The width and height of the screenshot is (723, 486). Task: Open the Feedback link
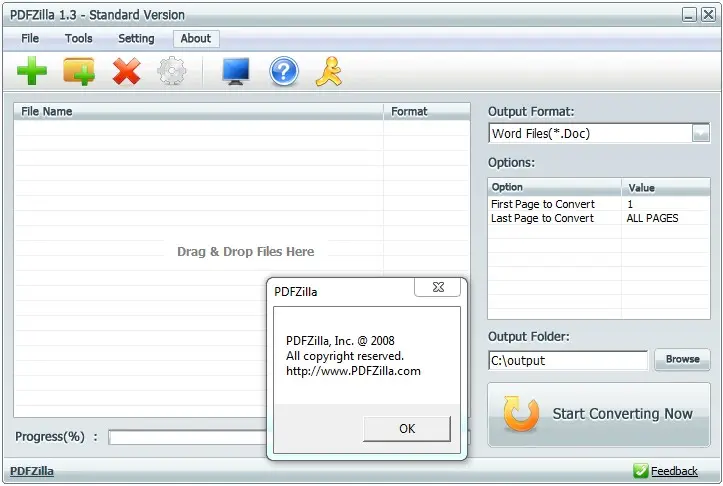pyautogui.click(x=674, y=471)
